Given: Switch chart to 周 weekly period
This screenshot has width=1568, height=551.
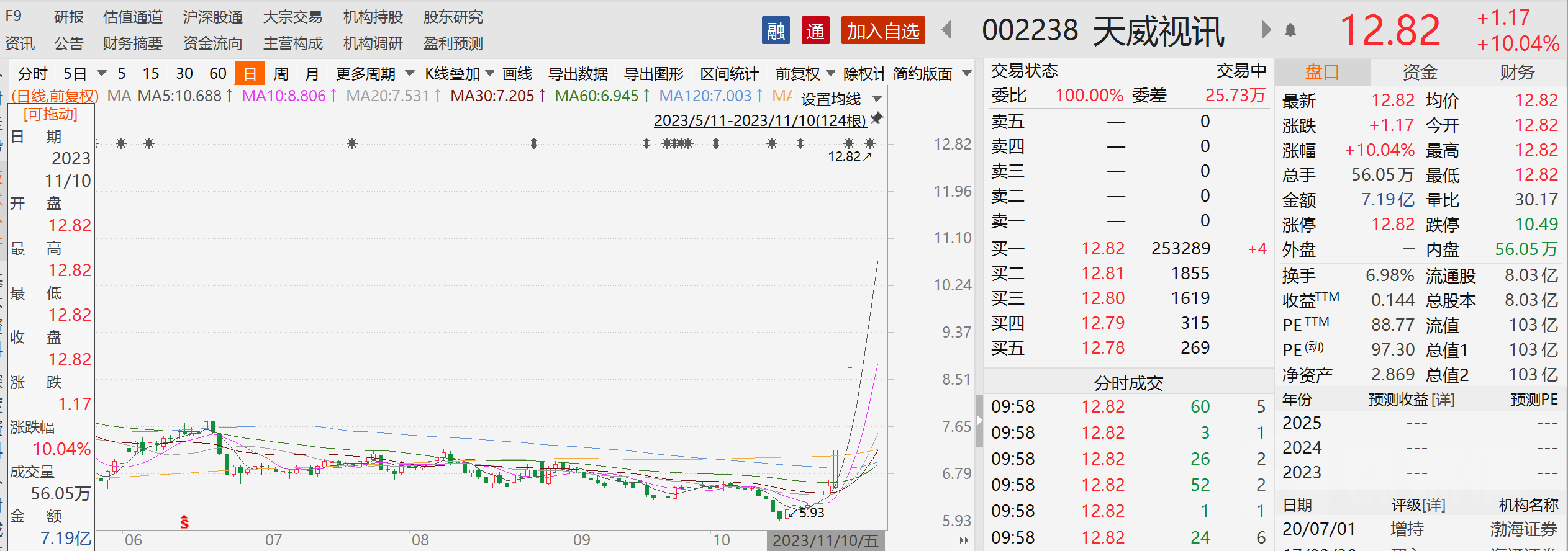Looking at the screenshot, I should [281, 74].
